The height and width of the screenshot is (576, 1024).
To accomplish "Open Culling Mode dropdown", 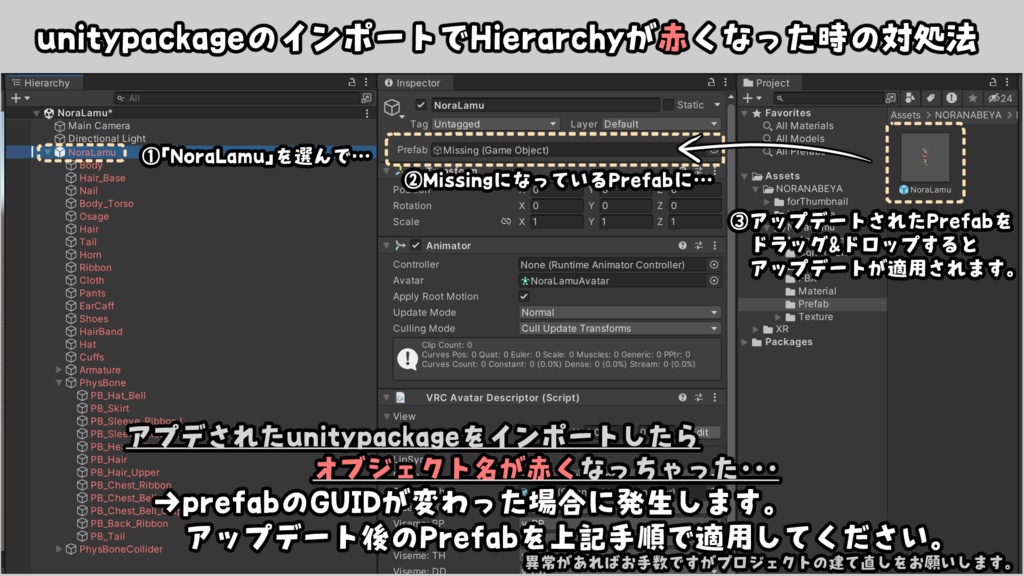I will [619, 328].
